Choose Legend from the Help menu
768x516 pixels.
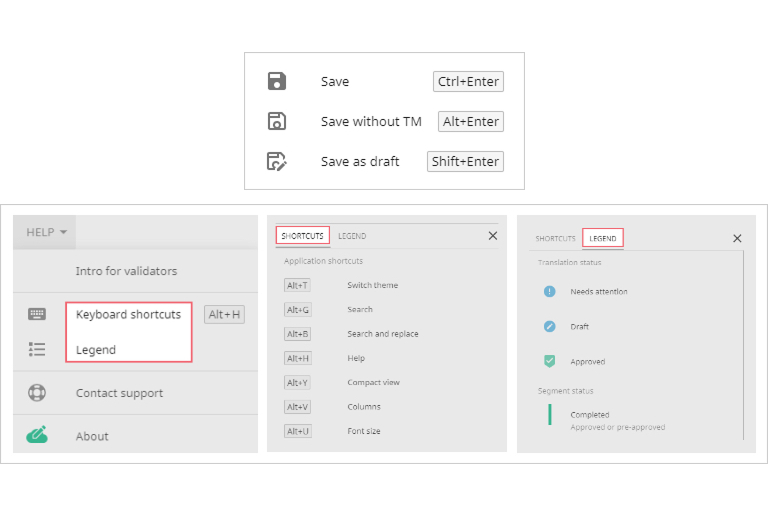(96, 350)
